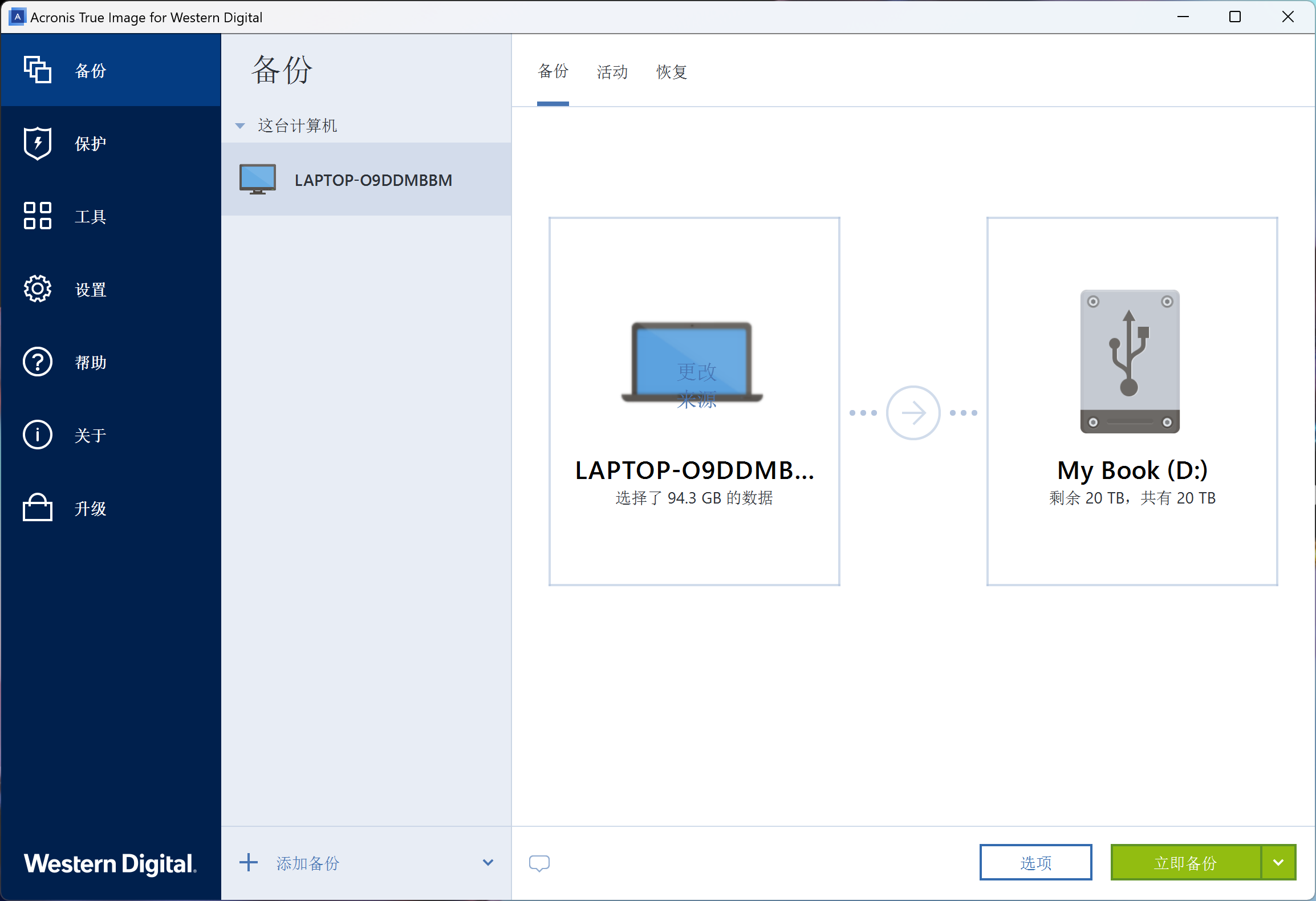Image resolution: width=1316 pixels, height=901 pixels.
Task: Switch to the 活动 tab
Action: tap(612, 72)
